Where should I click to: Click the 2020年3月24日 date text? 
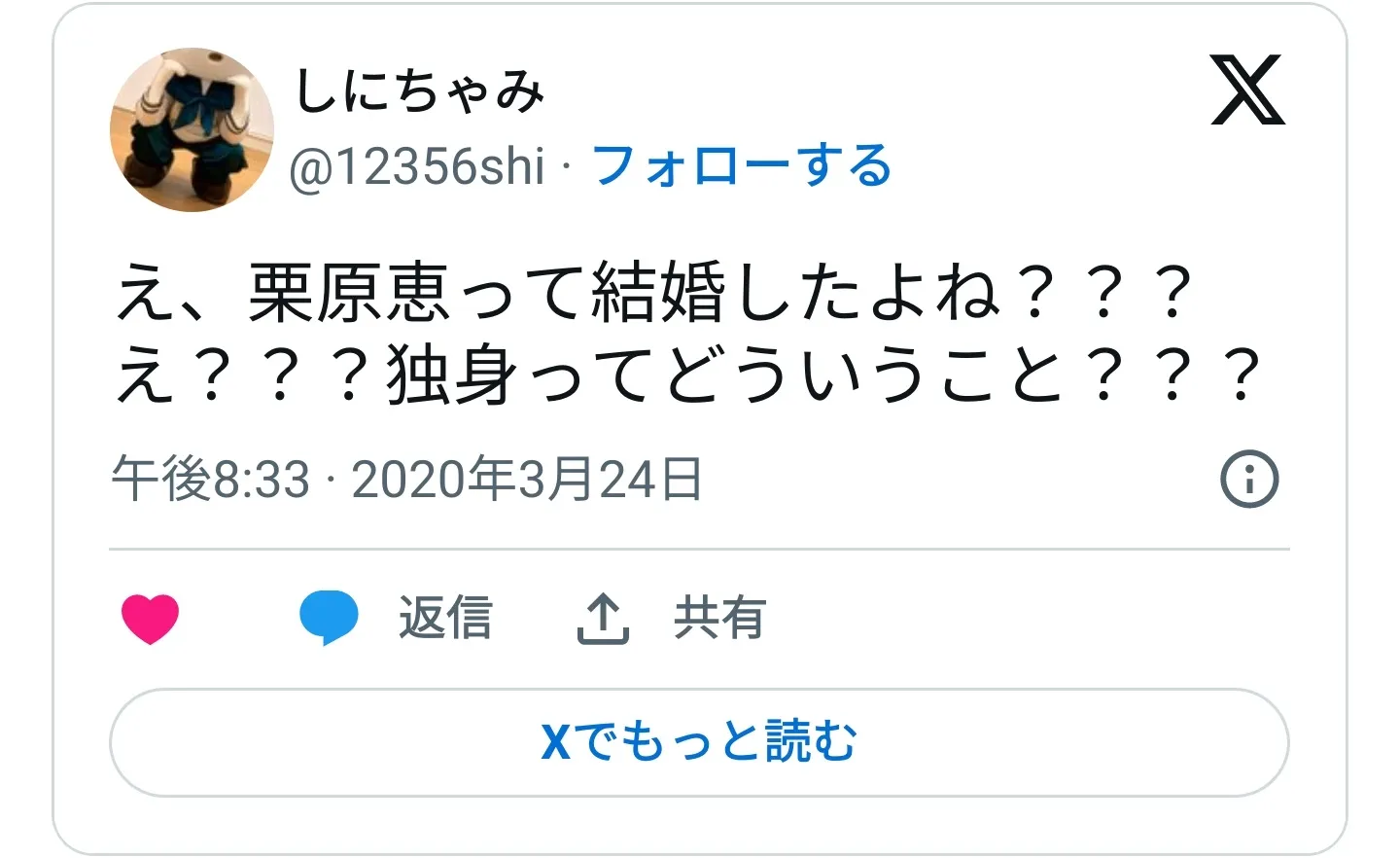pos(526,479)
